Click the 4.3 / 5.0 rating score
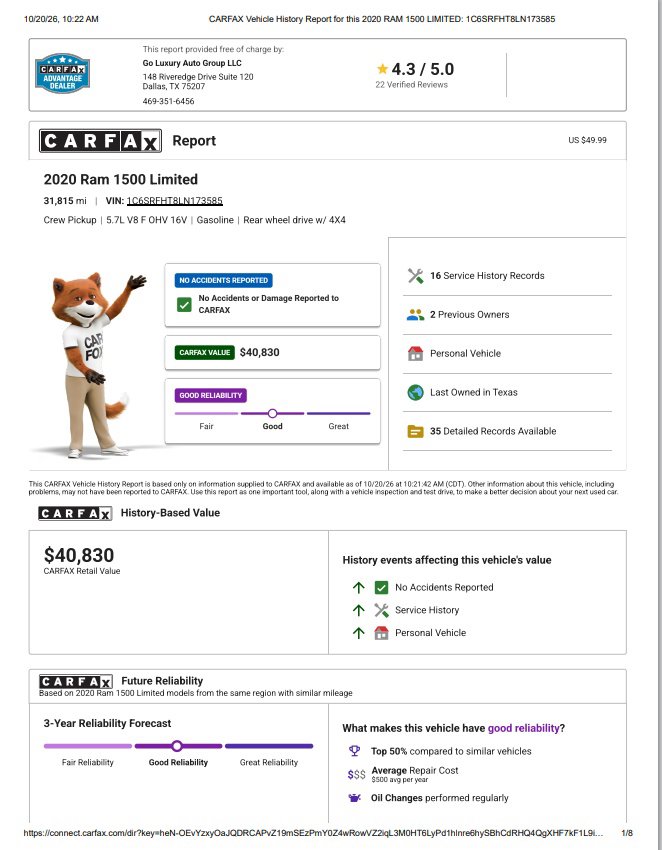 click(x=423, y=69)
